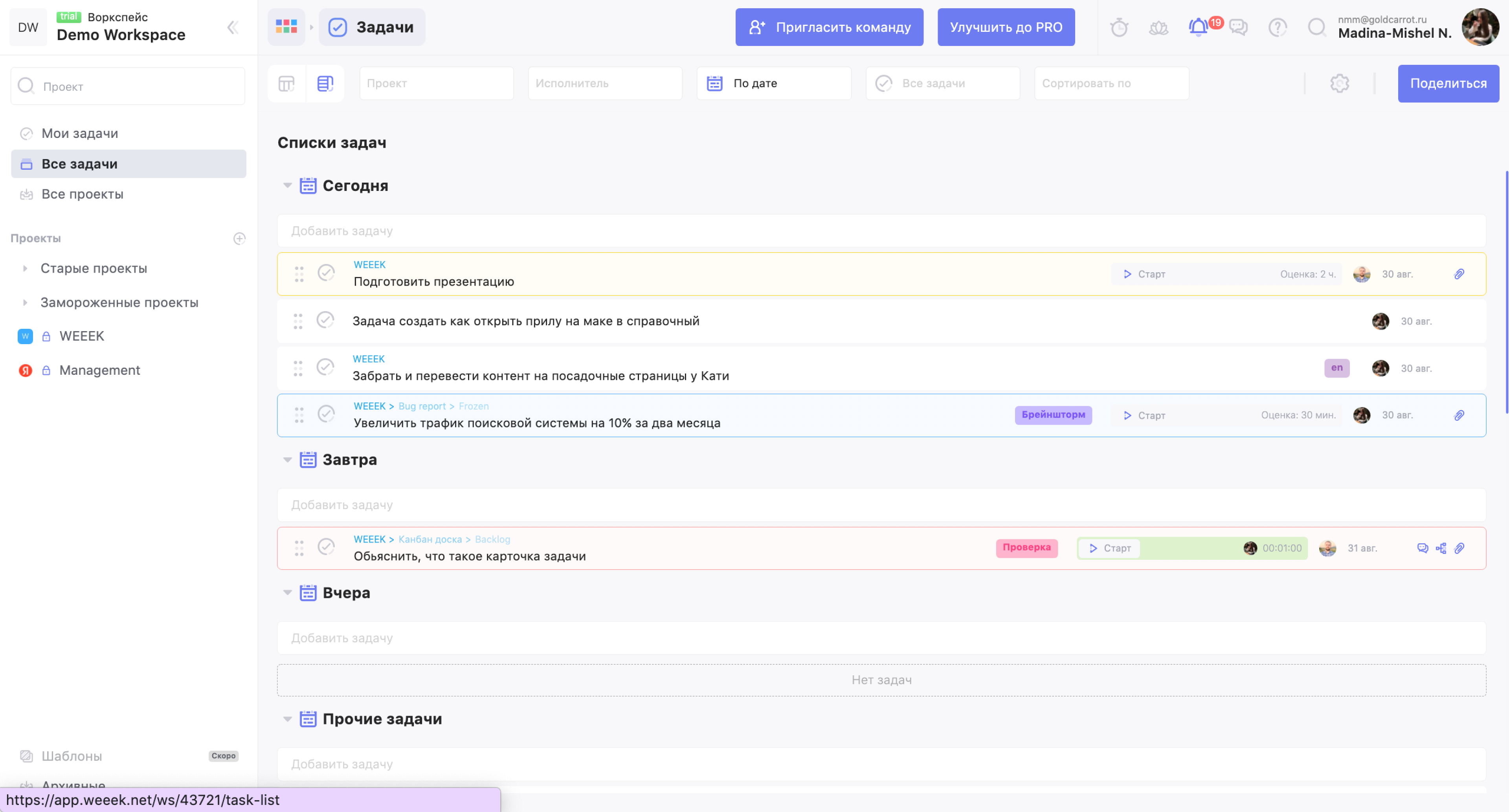Click the calendar icon beside Сегодня

coord(308,185)
